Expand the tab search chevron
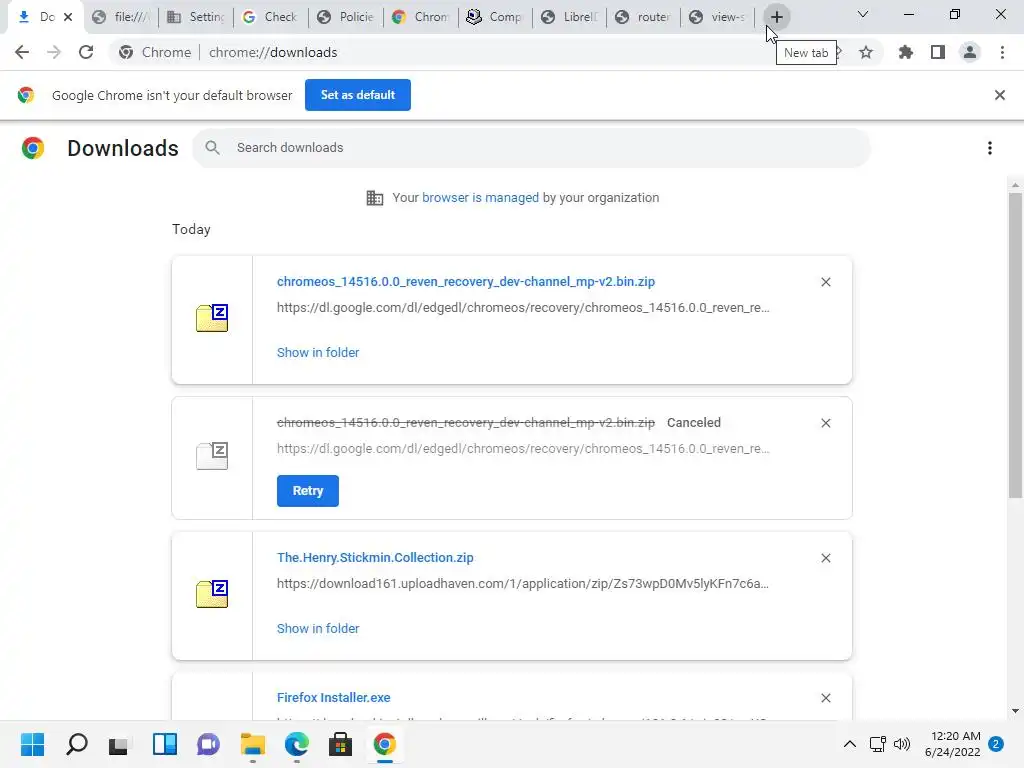 (863, 14)
